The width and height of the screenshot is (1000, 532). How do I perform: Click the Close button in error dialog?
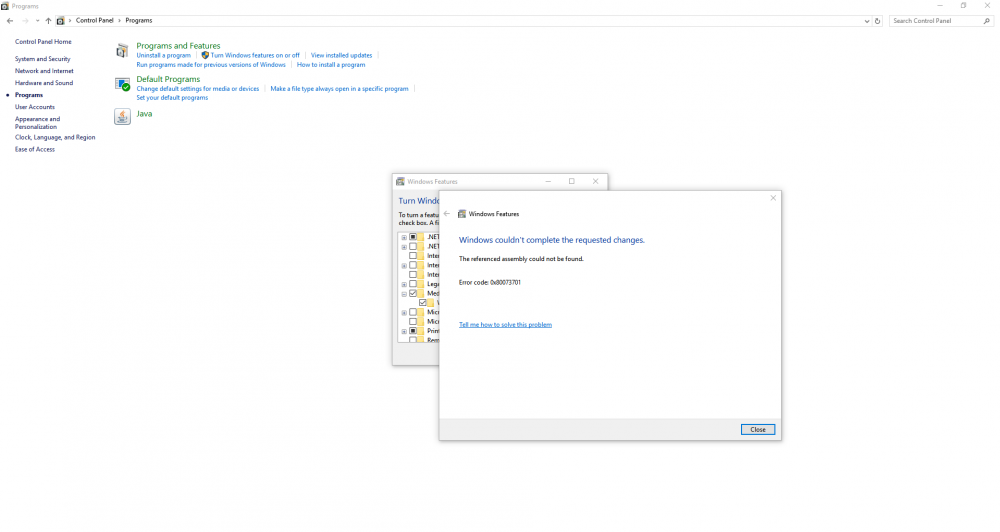pos(758,429)
